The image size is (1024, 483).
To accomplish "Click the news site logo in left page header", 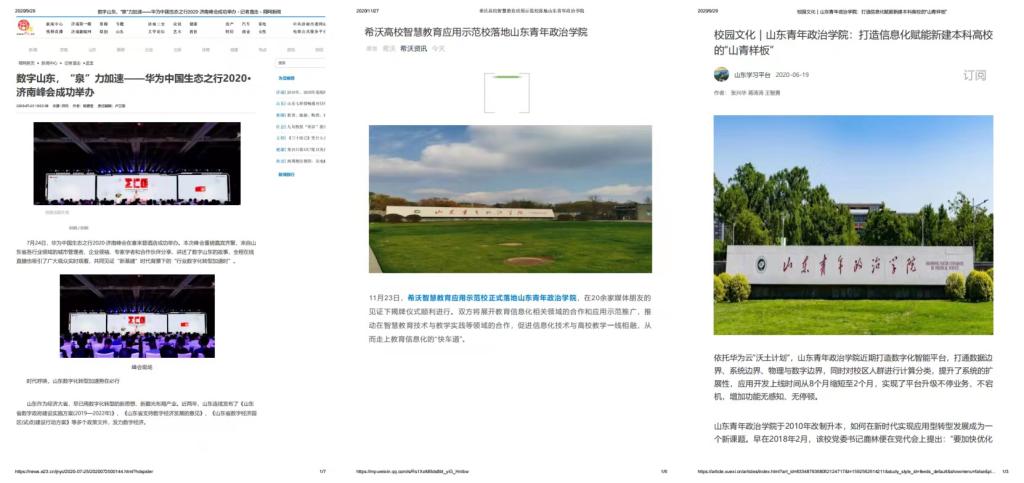I will (x=25, y=27).
